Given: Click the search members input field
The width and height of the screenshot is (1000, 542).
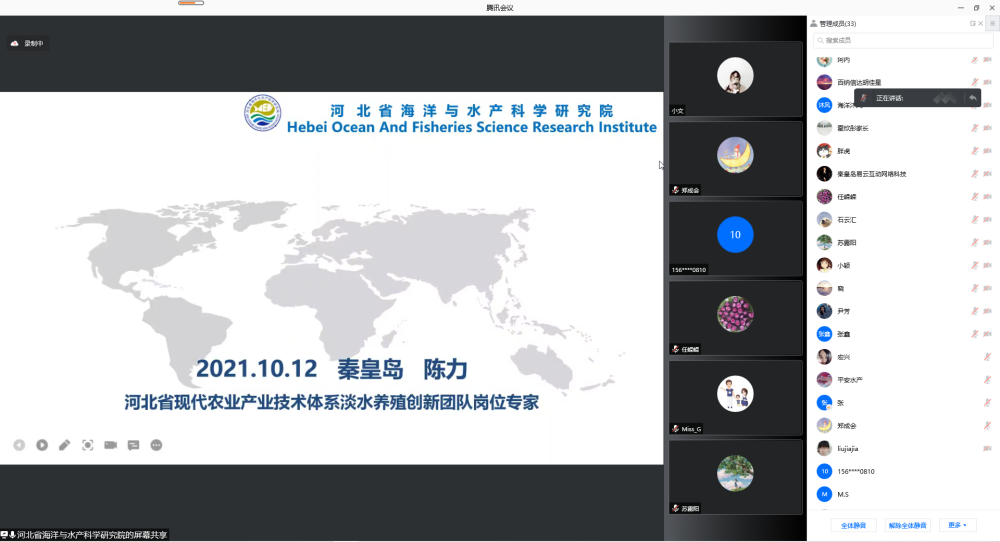Looking at the screenshot, I should [902, 40].
